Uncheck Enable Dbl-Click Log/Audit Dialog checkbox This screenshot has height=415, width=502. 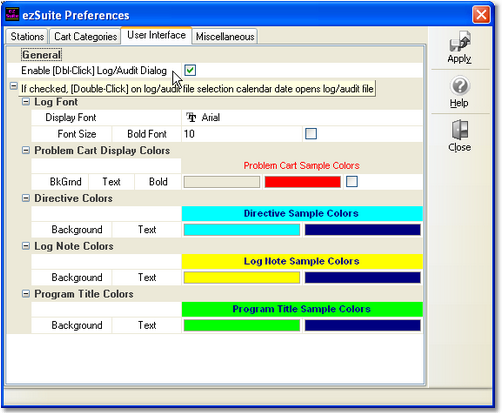tap(190, 70)
